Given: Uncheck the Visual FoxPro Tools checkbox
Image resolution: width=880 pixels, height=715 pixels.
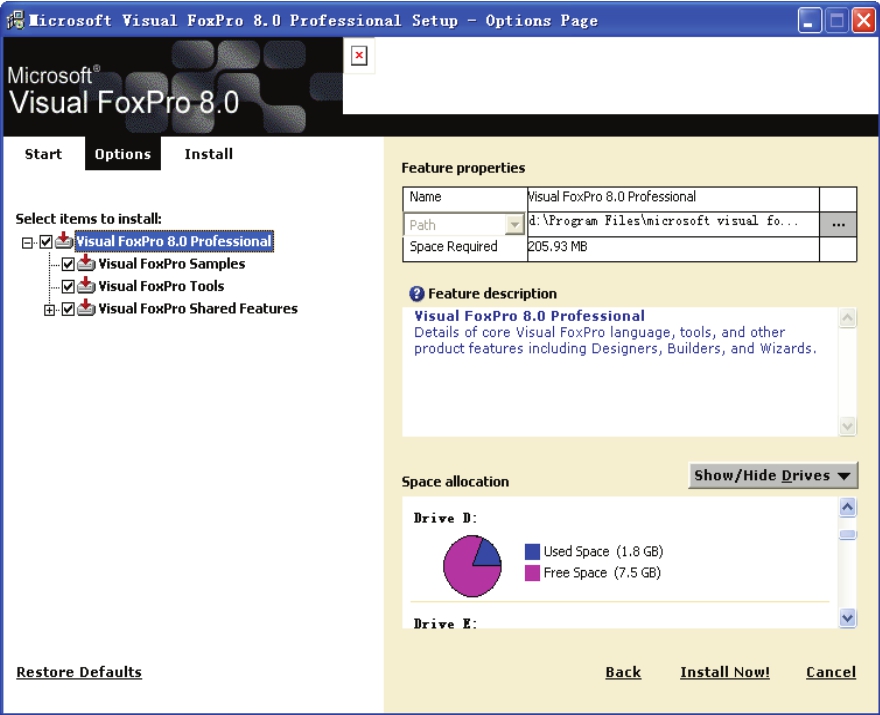Looking at the screenshot, I should click(68, 287).
